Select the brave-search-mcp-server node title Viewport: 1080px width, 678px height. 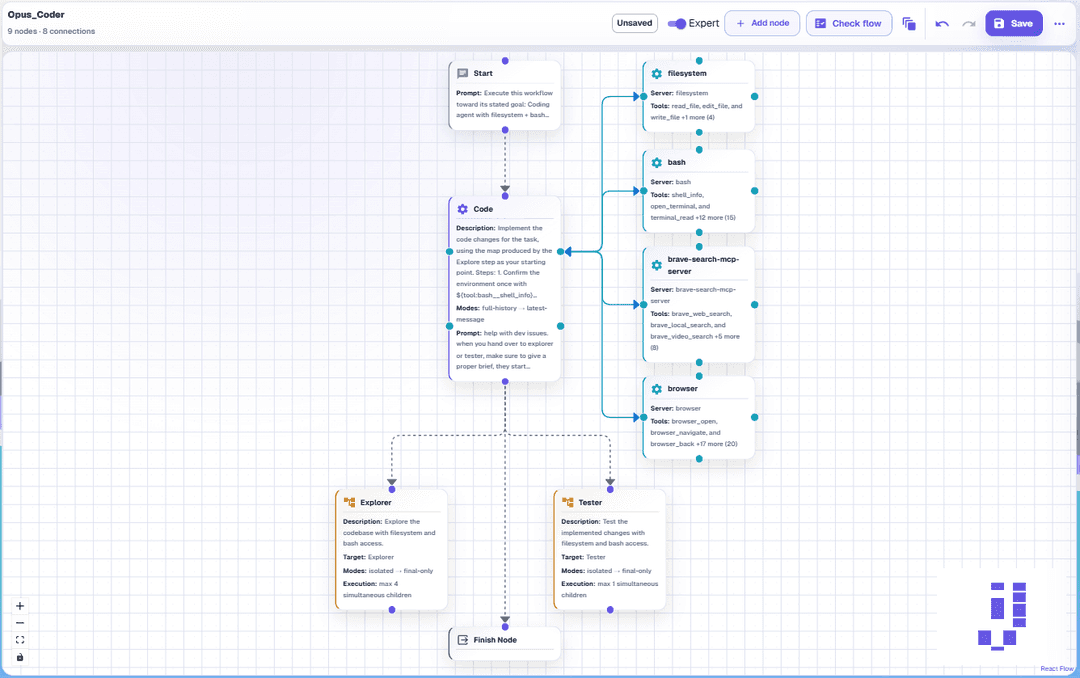tap(703, 265)
